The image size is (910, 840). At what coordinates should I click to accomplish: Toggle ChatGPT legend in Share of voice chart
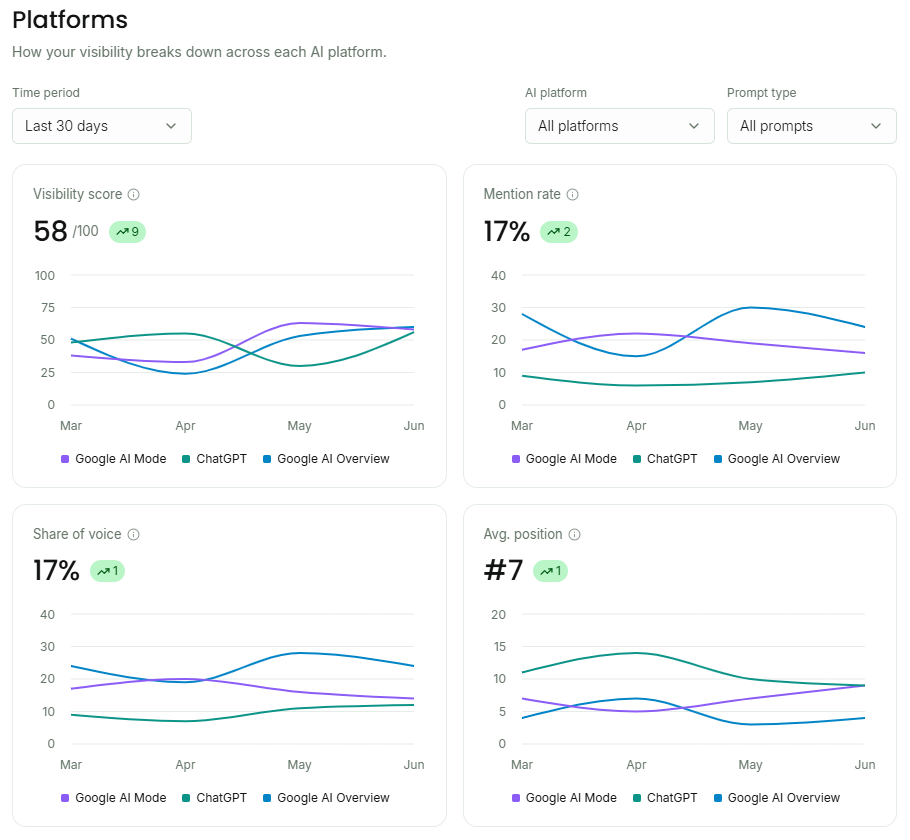point(214,798)
